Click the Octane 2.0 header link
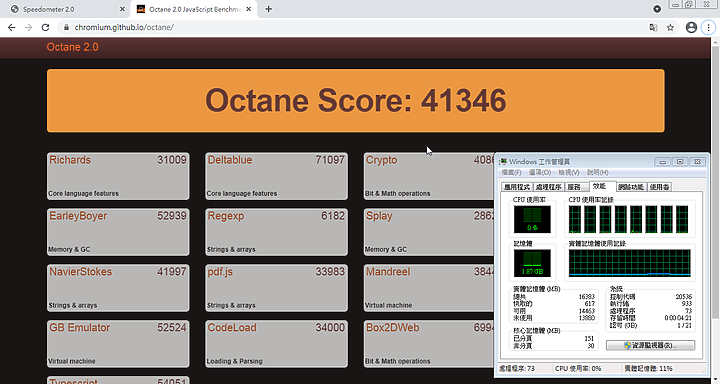Viewport: 720px width, 384px height. click(x=73, y=47)
